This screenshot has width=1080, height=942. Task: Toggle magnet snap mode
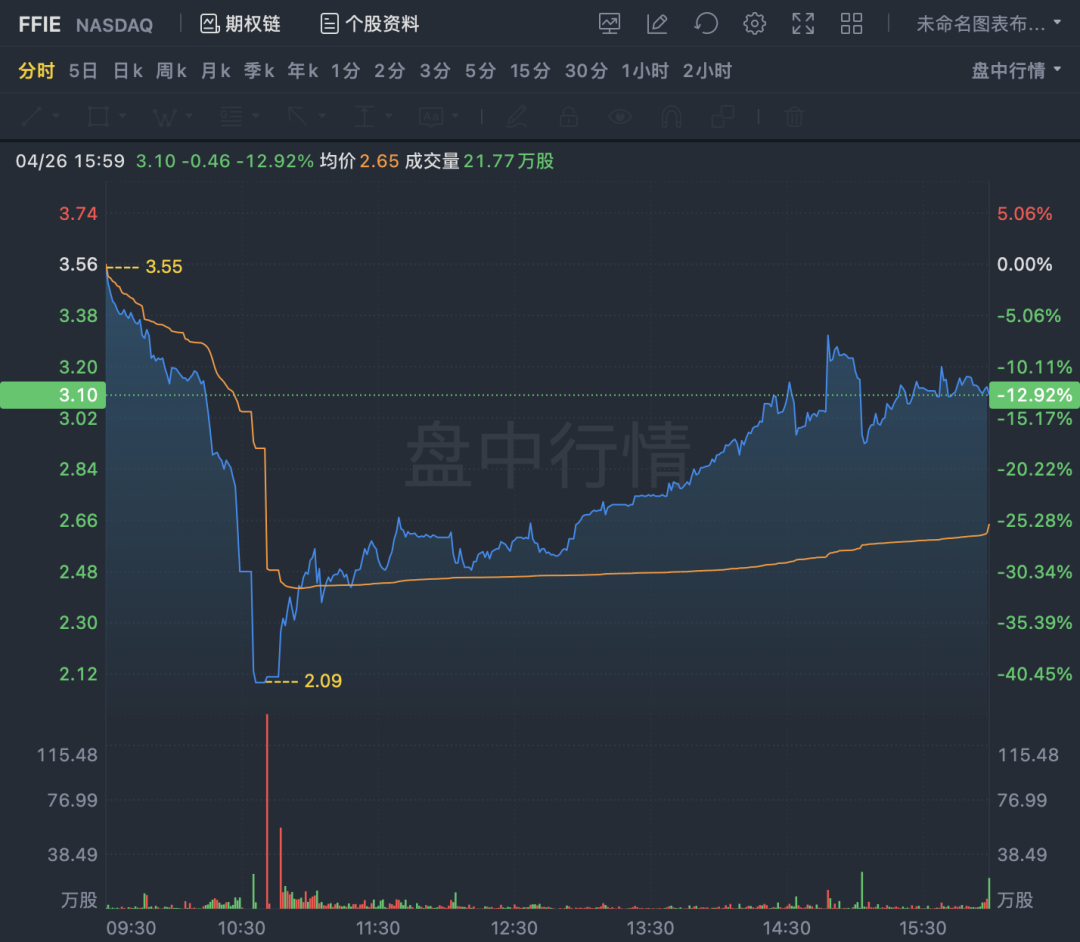click(x=670, y=117)
